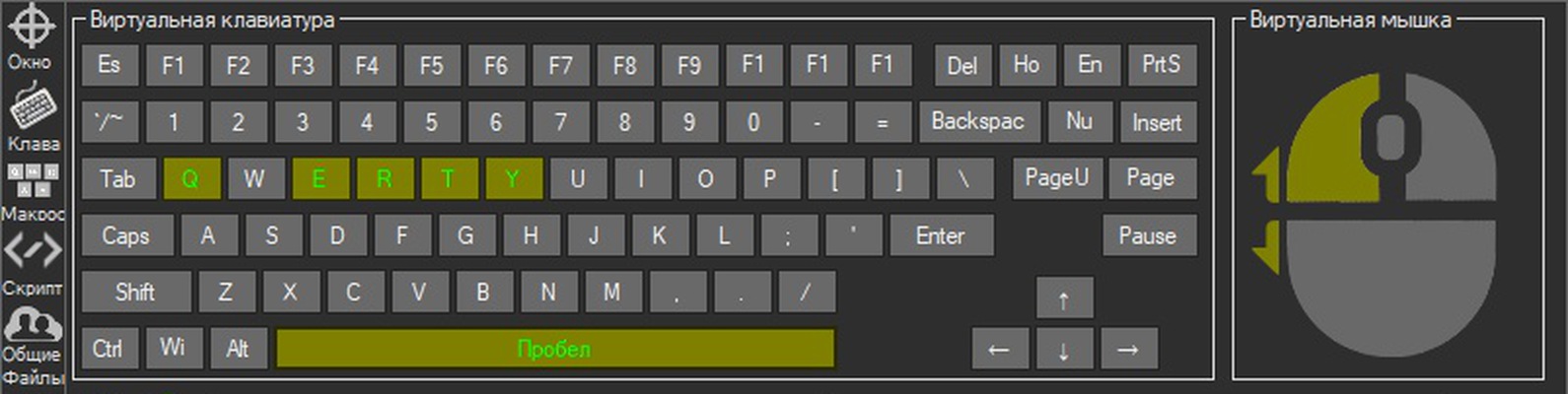Screen dimensions: 1568x394
Task: Select the up arrow key
Action: [1064, 299]
